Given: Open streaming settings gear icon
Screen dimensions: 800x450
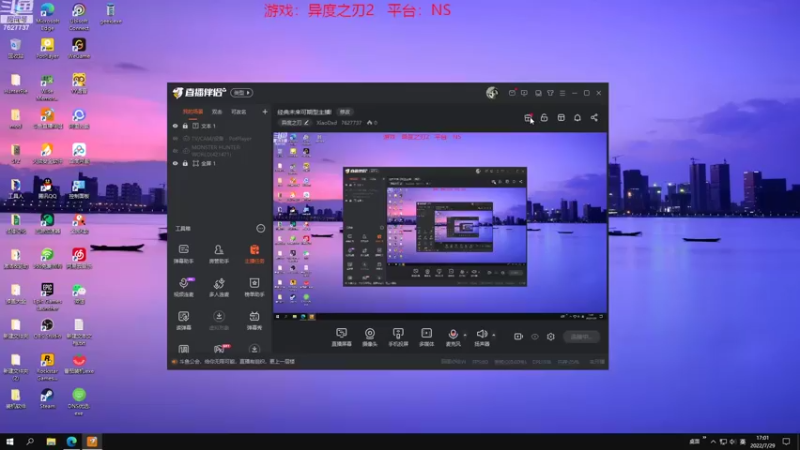Looking at the screenshot, I should point(551,337).
